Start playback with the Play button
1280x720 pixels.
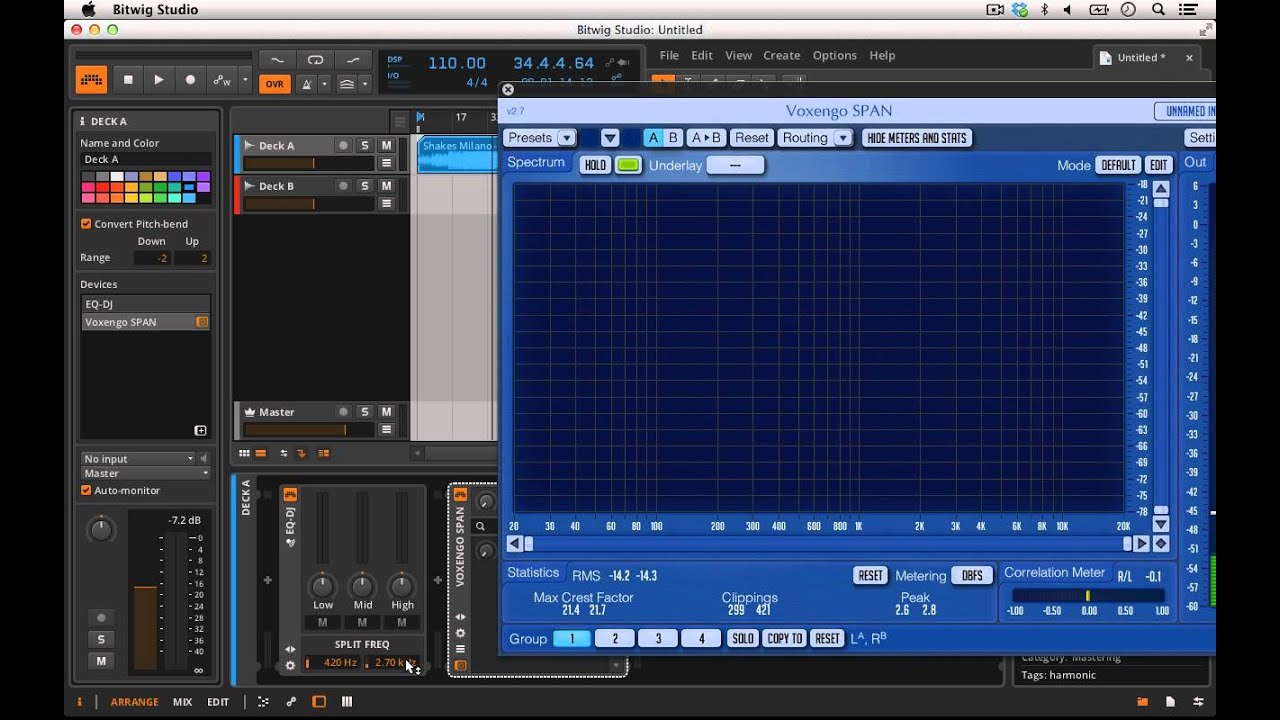tap(159, 80)
